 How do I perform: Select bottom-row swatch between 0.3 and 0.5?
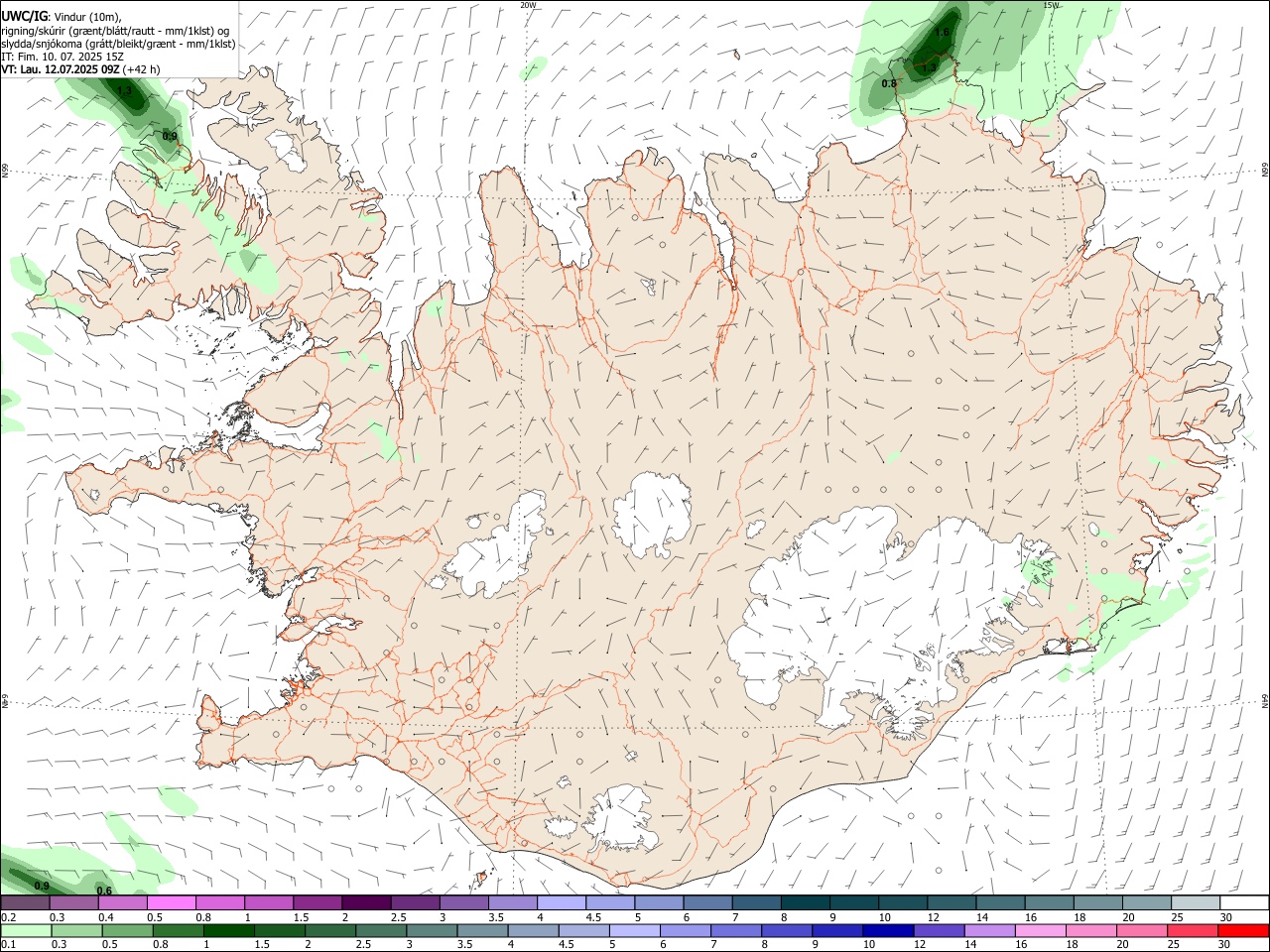(x=76, y=930)
